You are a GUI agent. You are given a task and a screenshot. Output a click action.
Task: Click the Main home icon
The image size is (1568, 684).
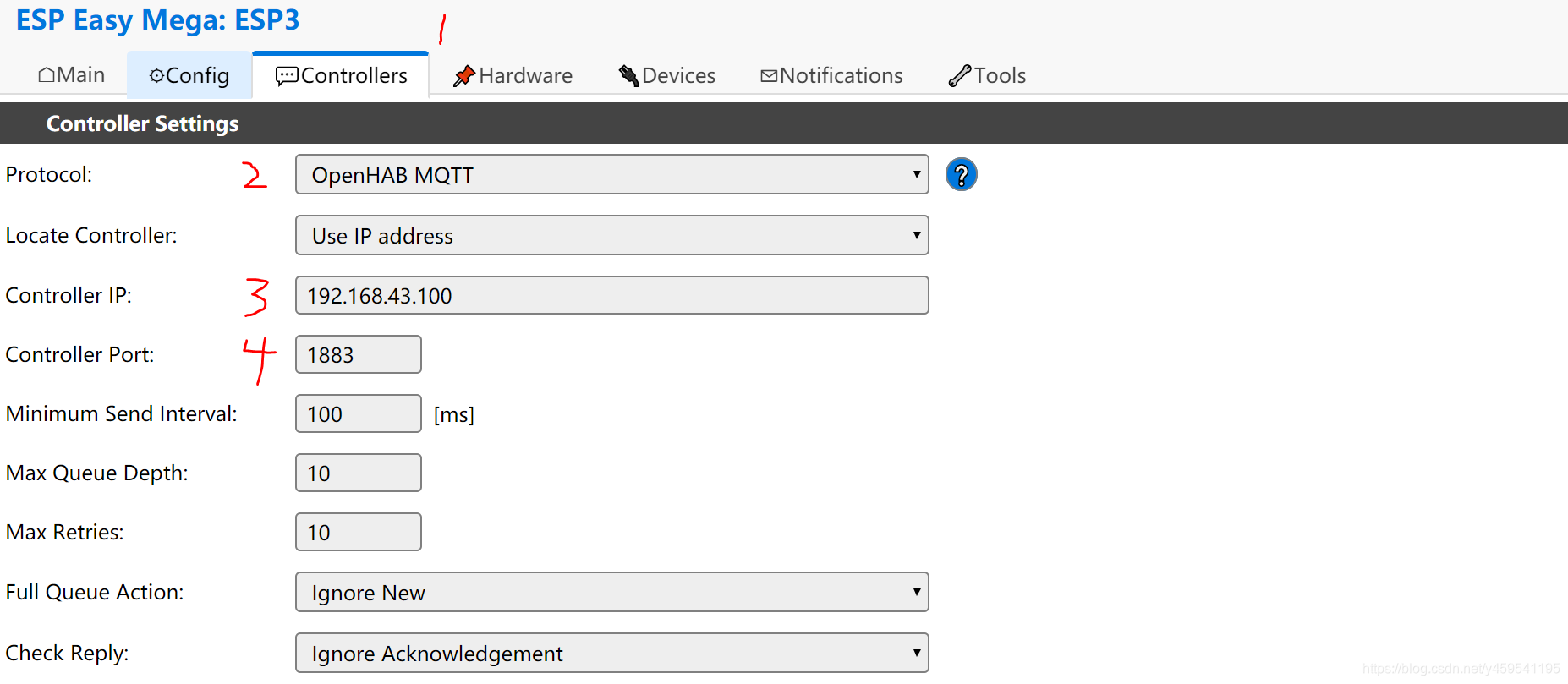click(47, 75)
